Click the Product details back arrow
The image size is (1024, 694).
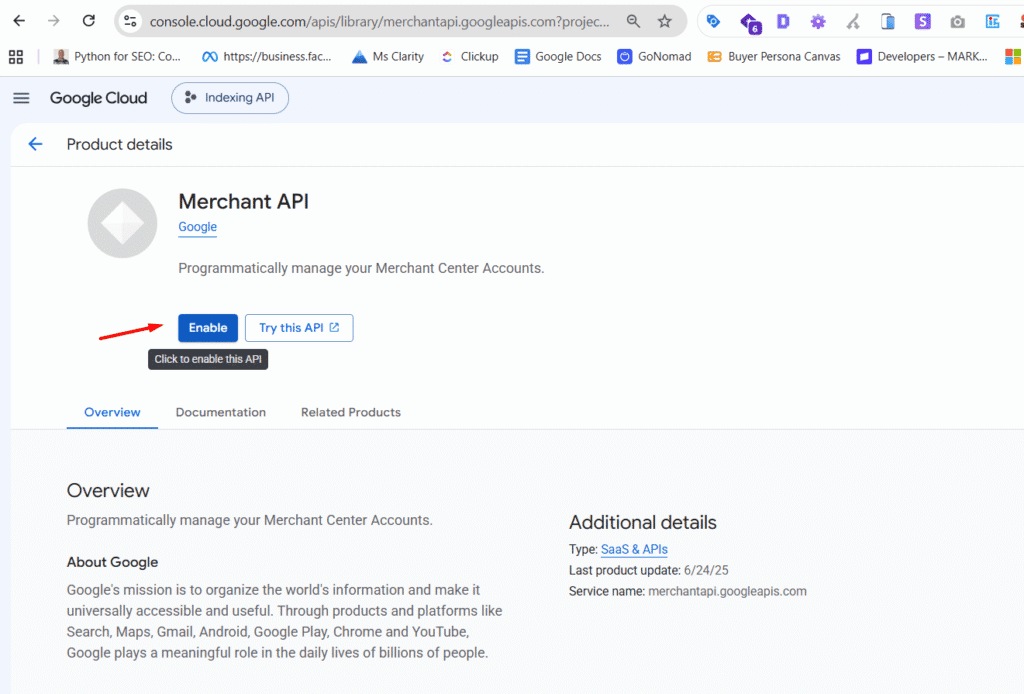[x=35, y=144]
